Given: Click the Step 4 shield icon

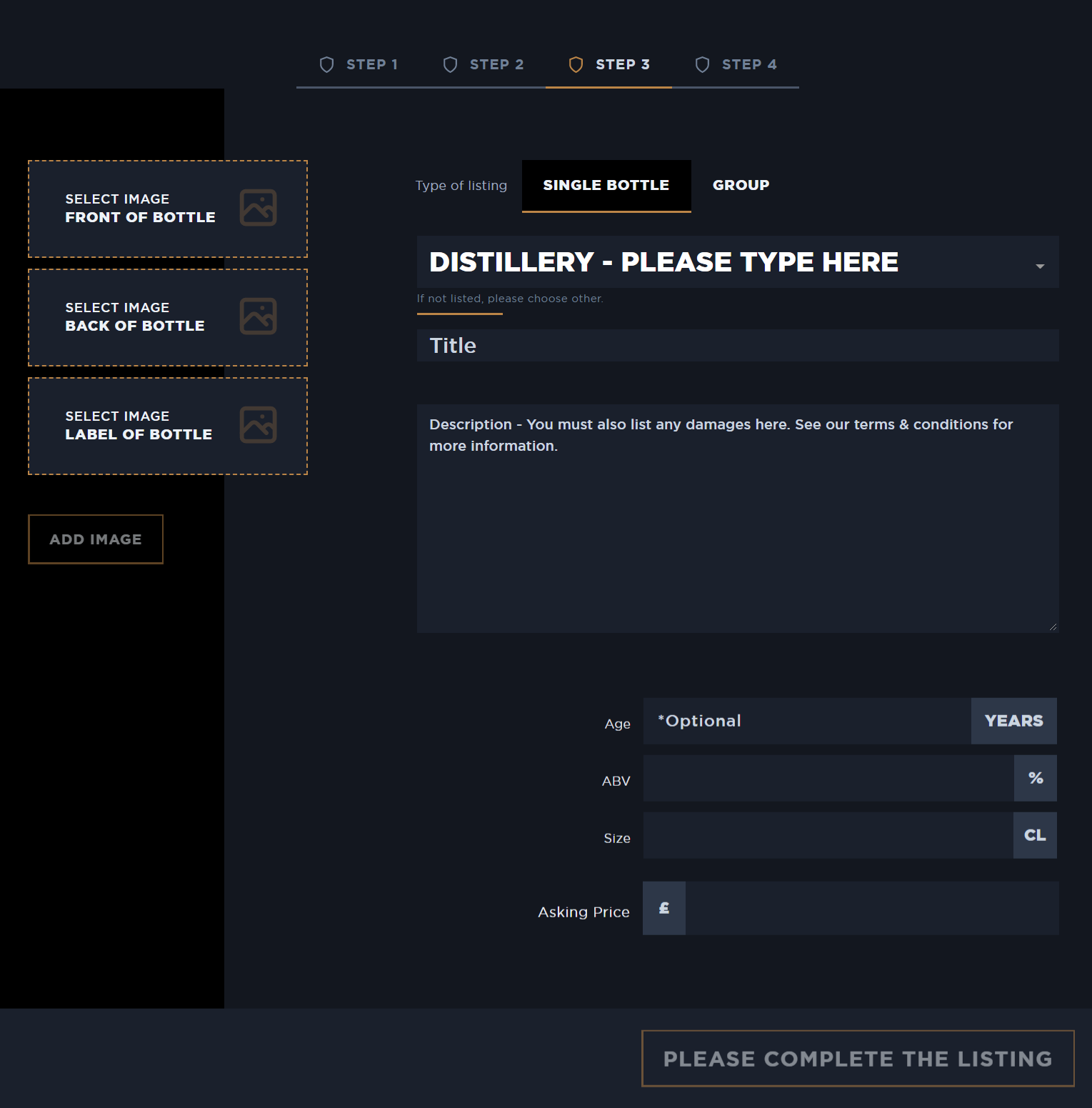Looking at the screenshot, I should [x=702, y=64].
